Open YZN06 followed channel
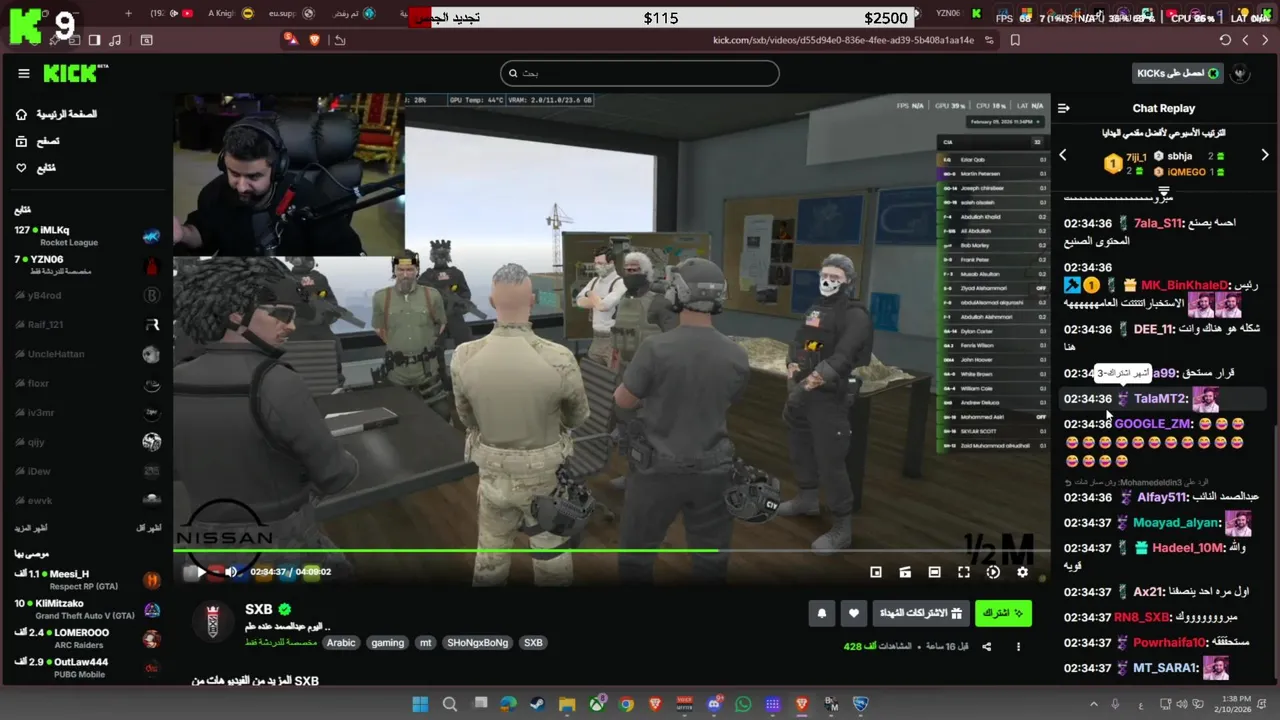 click(87, 265)
